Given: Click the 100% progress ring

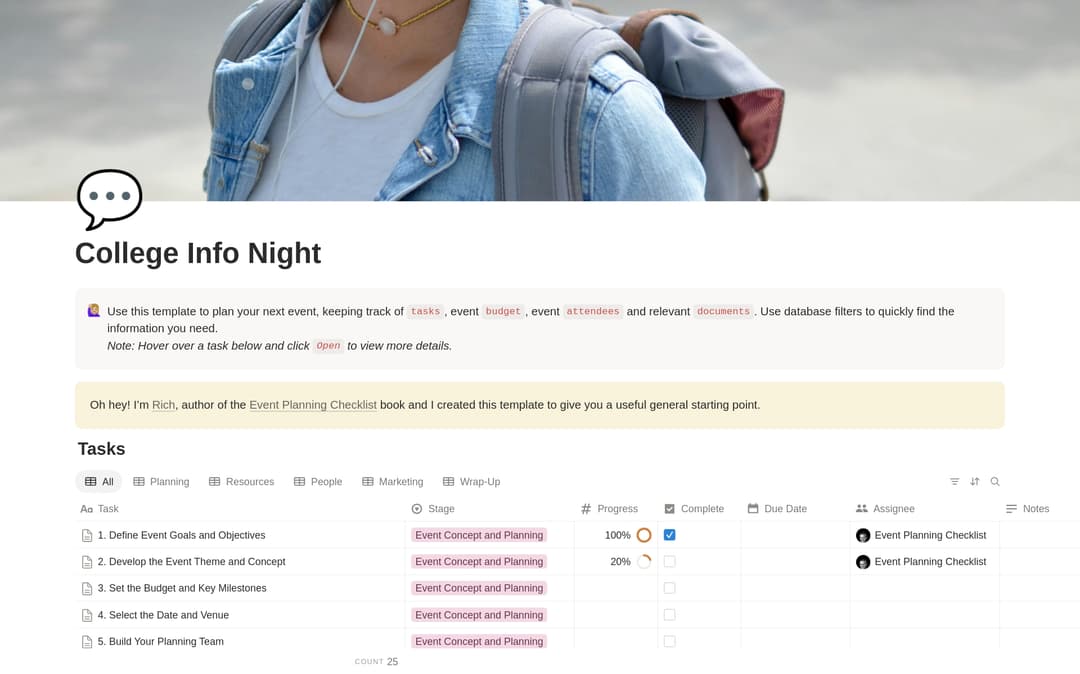Looking at the screenshot, I should [644, 535].
